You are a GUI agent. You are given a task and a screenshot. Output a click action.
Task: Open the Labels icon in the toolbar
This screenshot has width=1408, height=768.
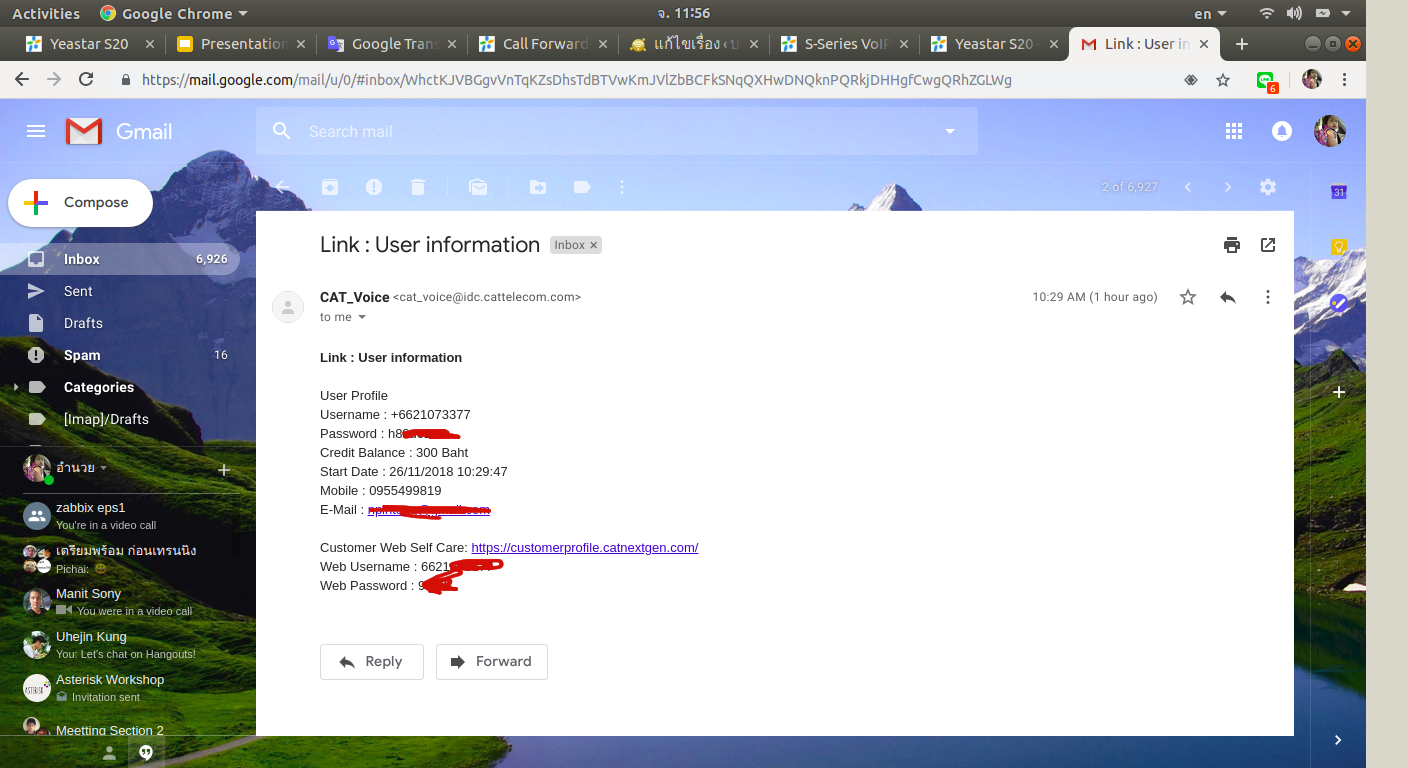(582, 187)
